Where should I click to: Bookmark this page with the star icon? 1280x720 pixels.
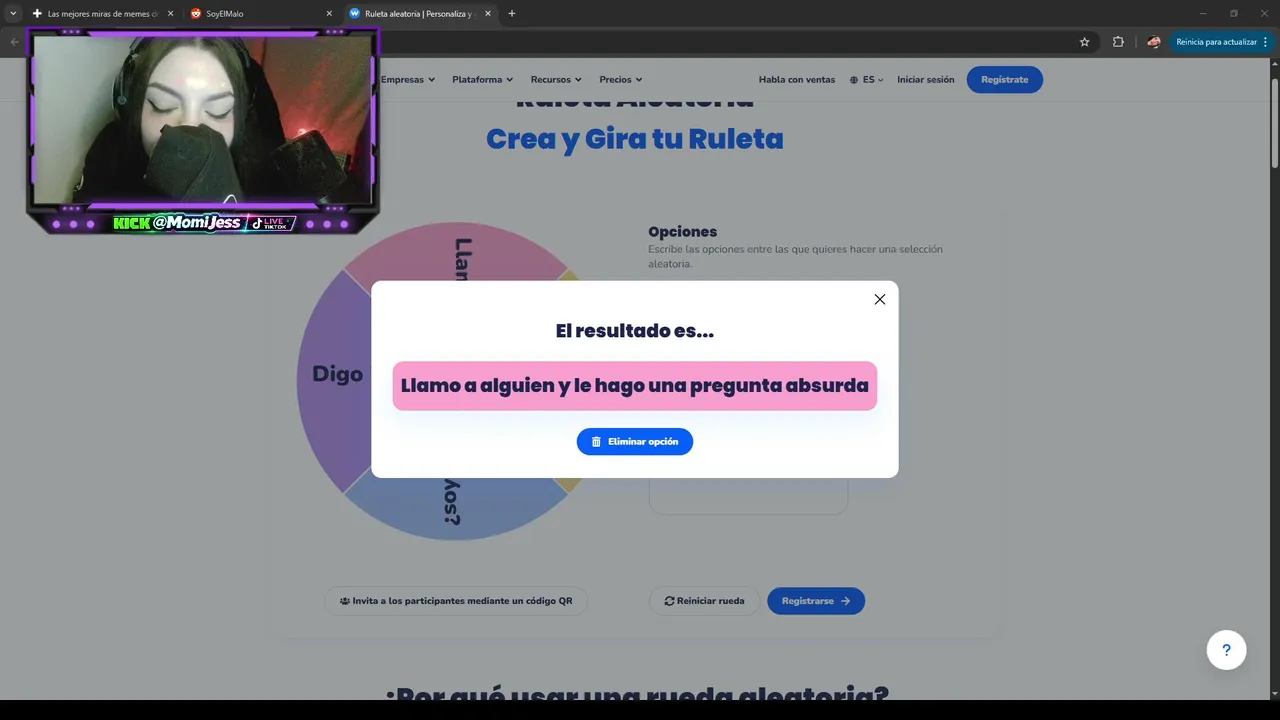point(1084,42)
